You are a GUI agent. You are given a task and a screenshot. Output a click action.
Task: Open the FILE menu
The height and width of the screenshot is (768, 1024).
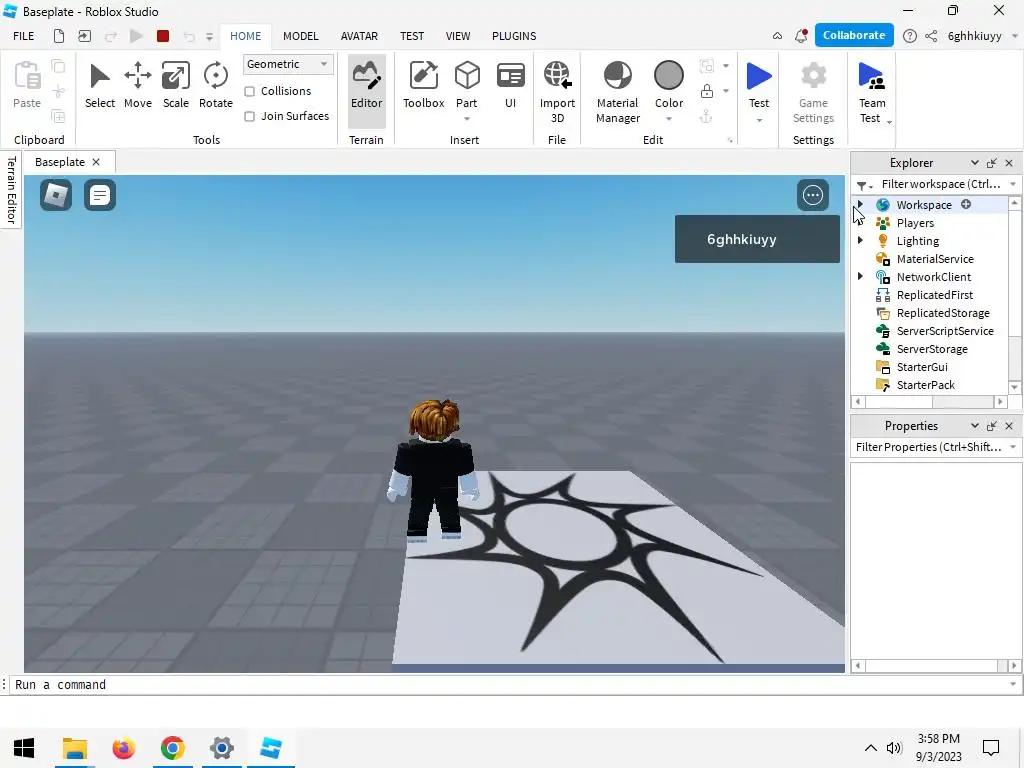click(x=24, y=36)
